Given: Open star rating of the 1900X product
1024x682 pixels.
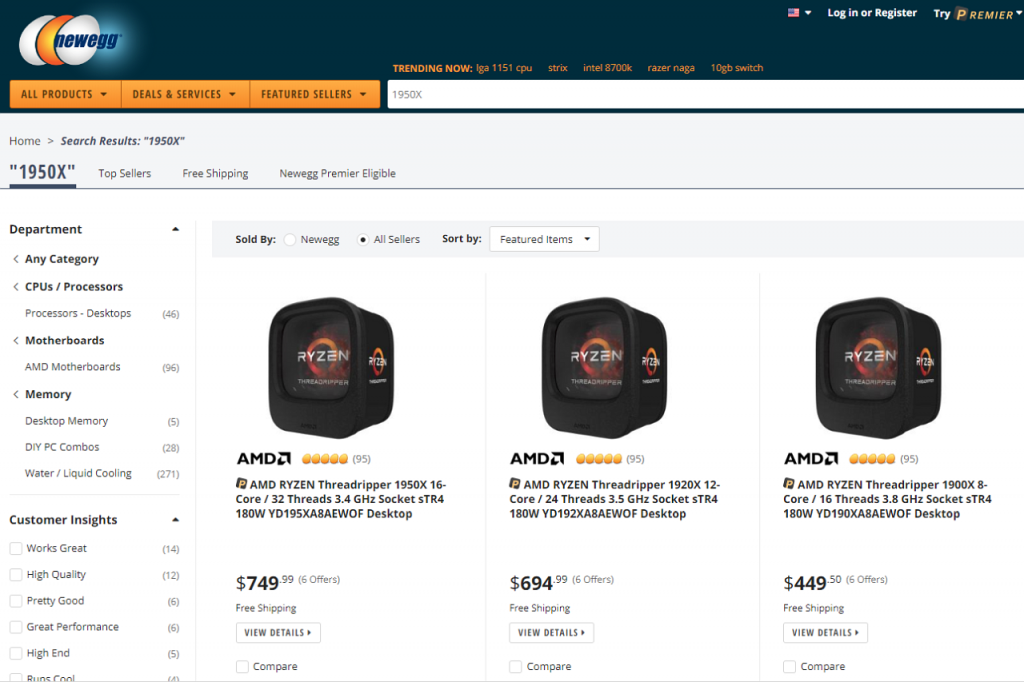Looking at the screenshot, I should tap(872, 459).
